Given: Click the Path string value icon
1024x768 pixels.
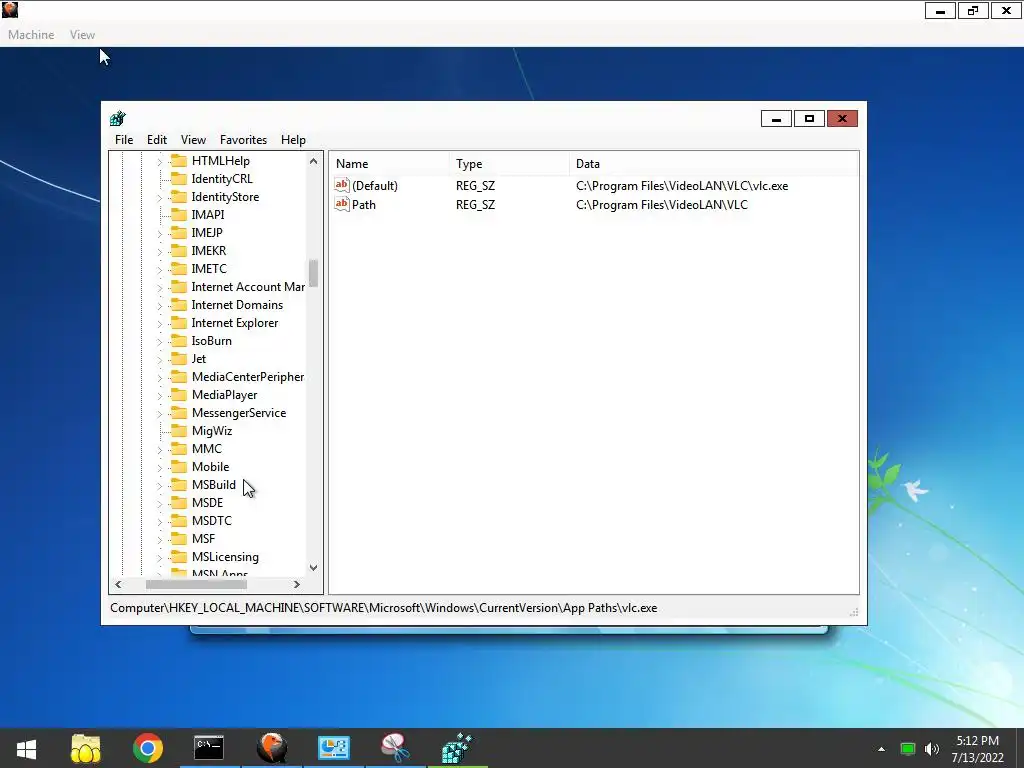Looking at the screenshot, I should (x=342, y=204).
